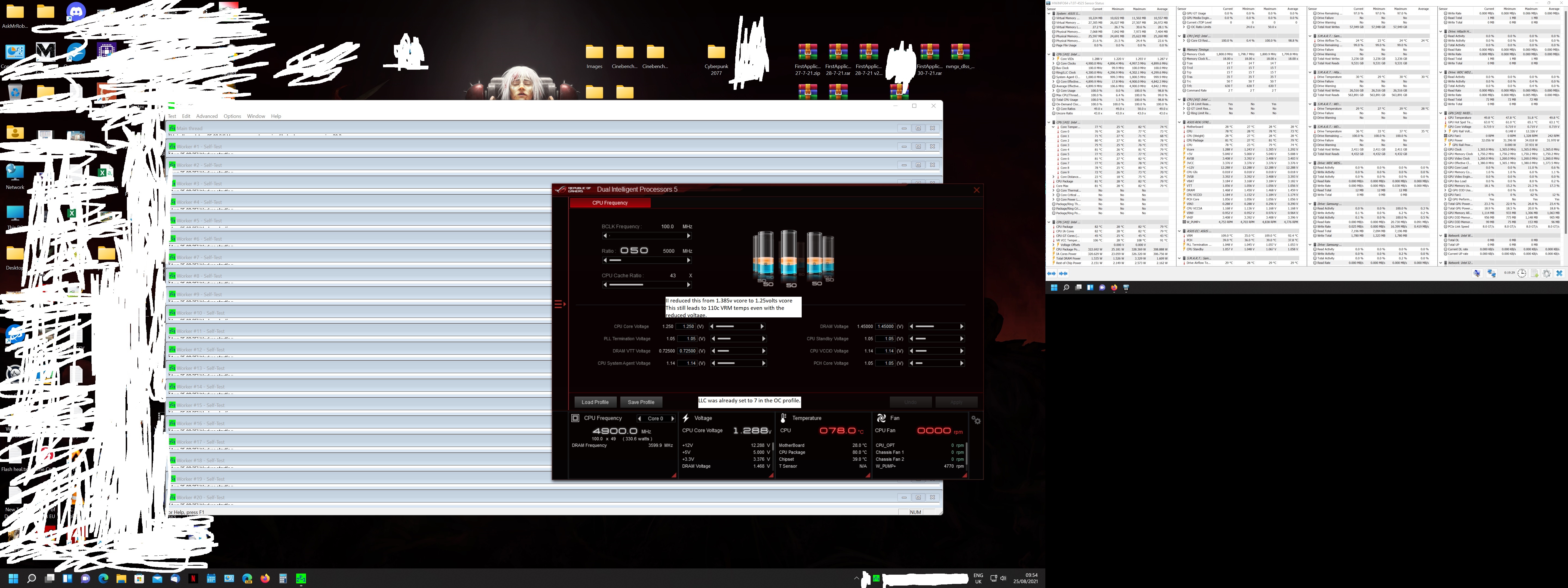
Task: Select the Cyberpunk 2077 desktop folder
Action: pyautogui.click(x=716, y=59)
